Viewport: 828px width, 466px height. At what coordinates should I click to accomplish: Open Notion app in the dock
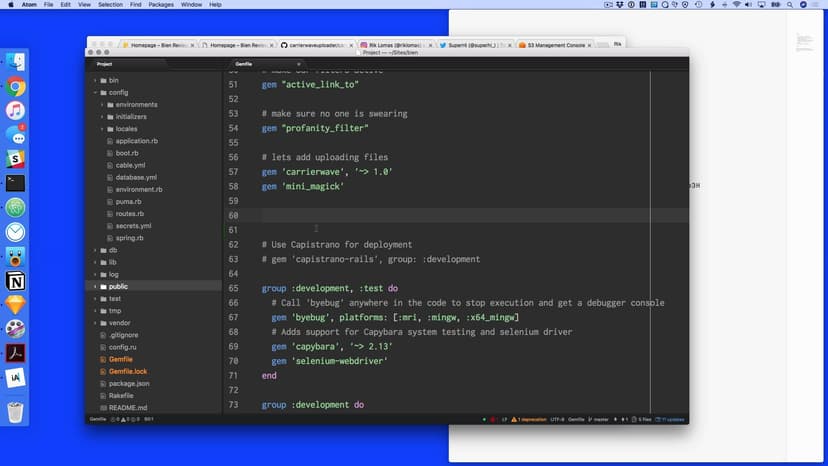point(15,280)
